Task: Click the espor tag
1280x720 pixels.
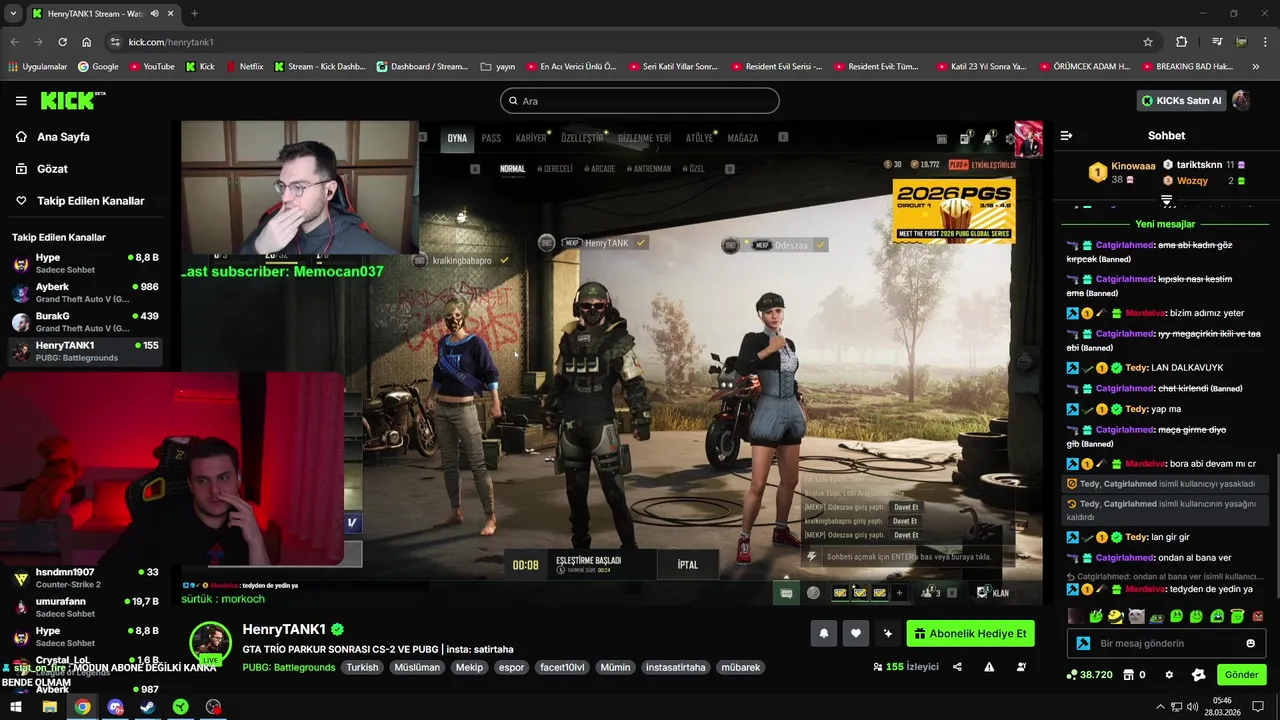Action: click(x=511, y=667)
